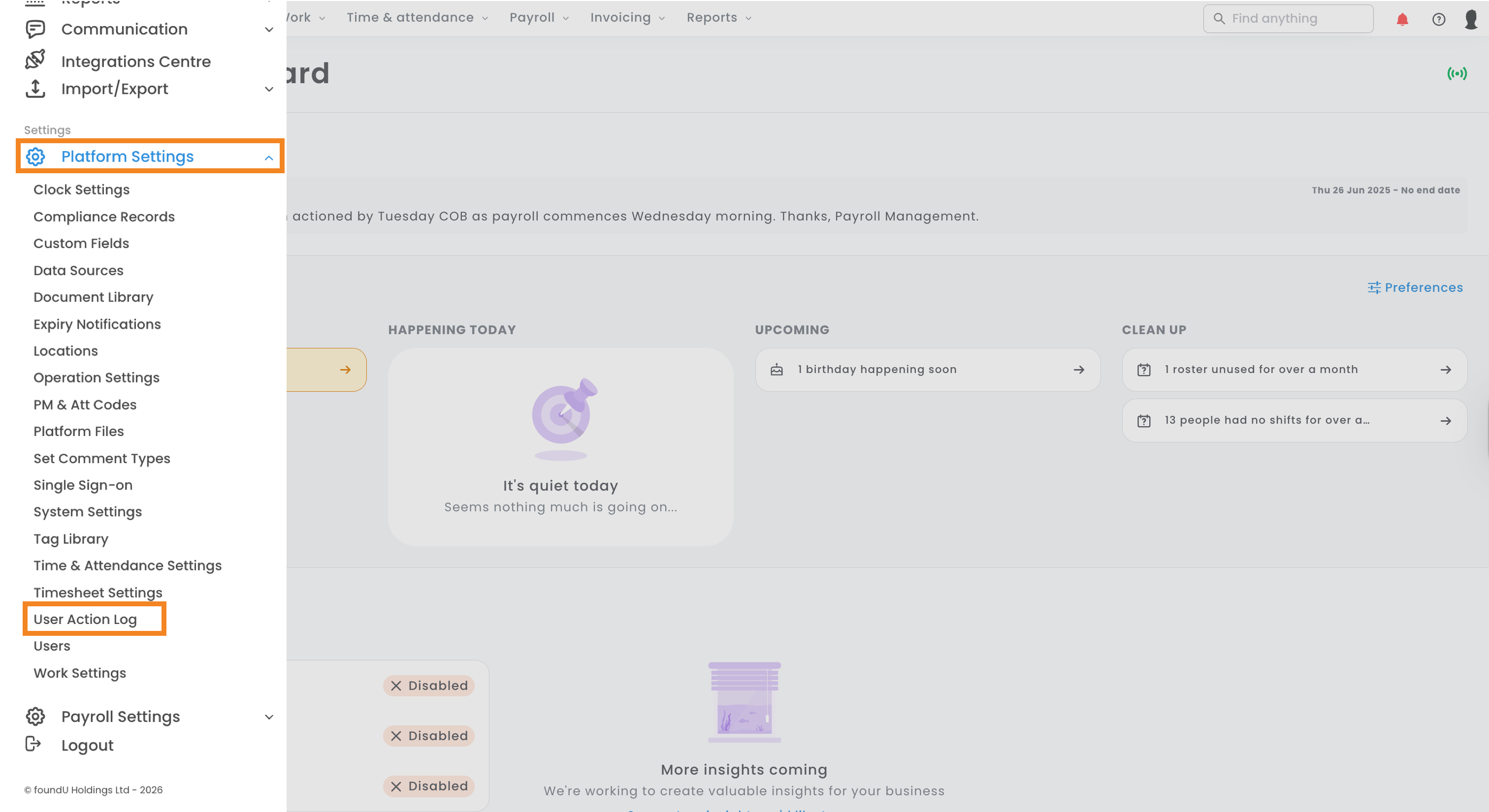Collapse the Platform Settings section
Screen dimensions: 1489x812
point(269,157)
